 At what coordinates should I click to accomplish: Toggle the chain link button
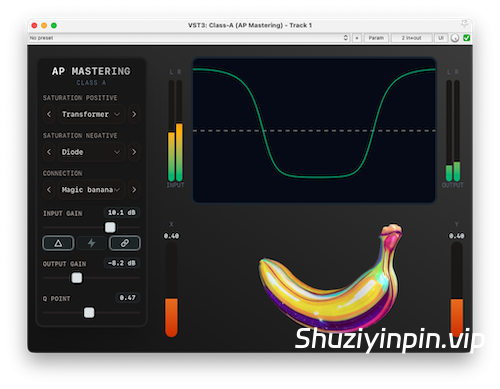pos(125,243)
